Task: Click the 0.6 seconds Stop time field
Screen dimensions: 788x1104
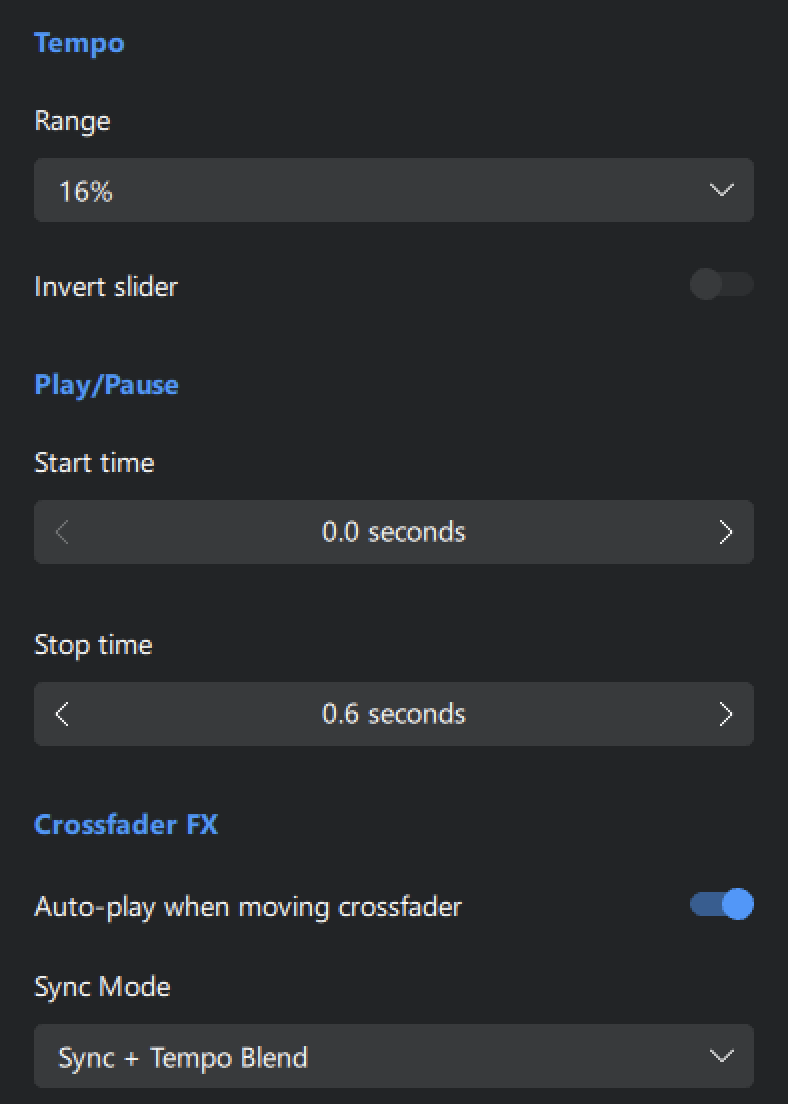Action: (x=394, y=714)
